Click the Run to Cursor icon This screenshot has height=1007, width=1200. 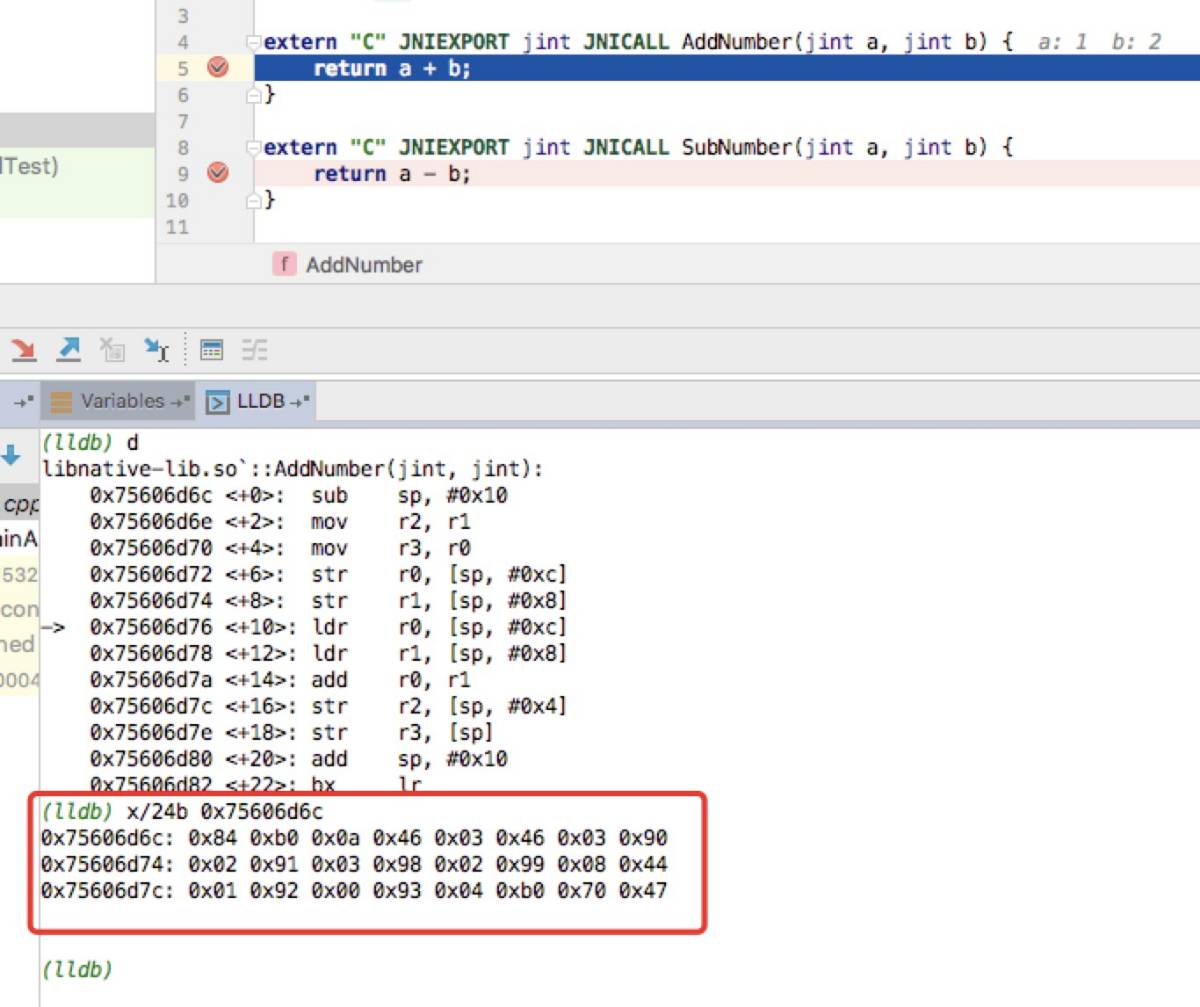click(155, 349)
